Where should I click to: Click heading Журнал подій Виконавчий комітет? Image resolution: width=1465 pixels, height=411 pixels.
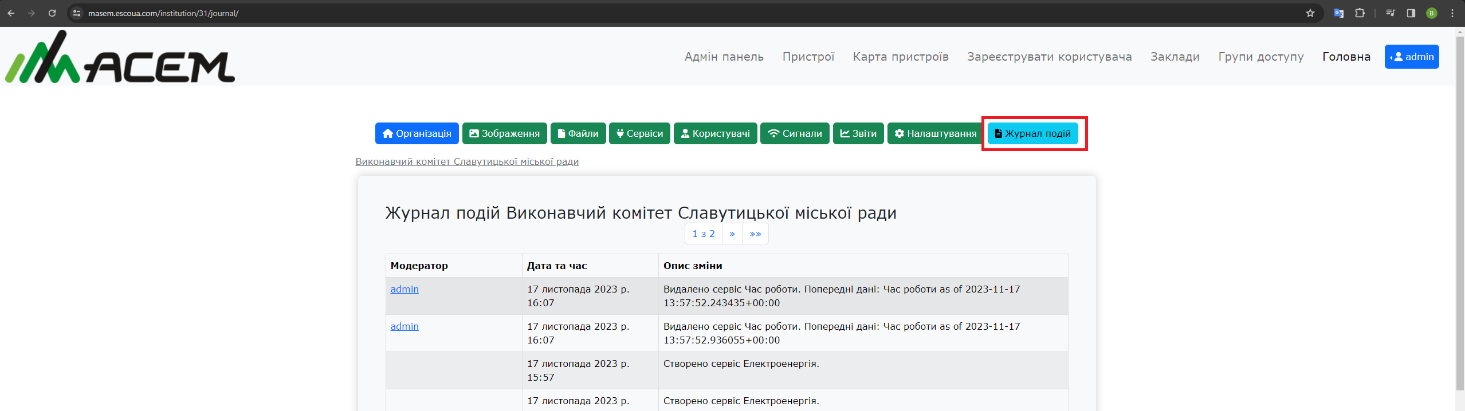click(641, 213)
